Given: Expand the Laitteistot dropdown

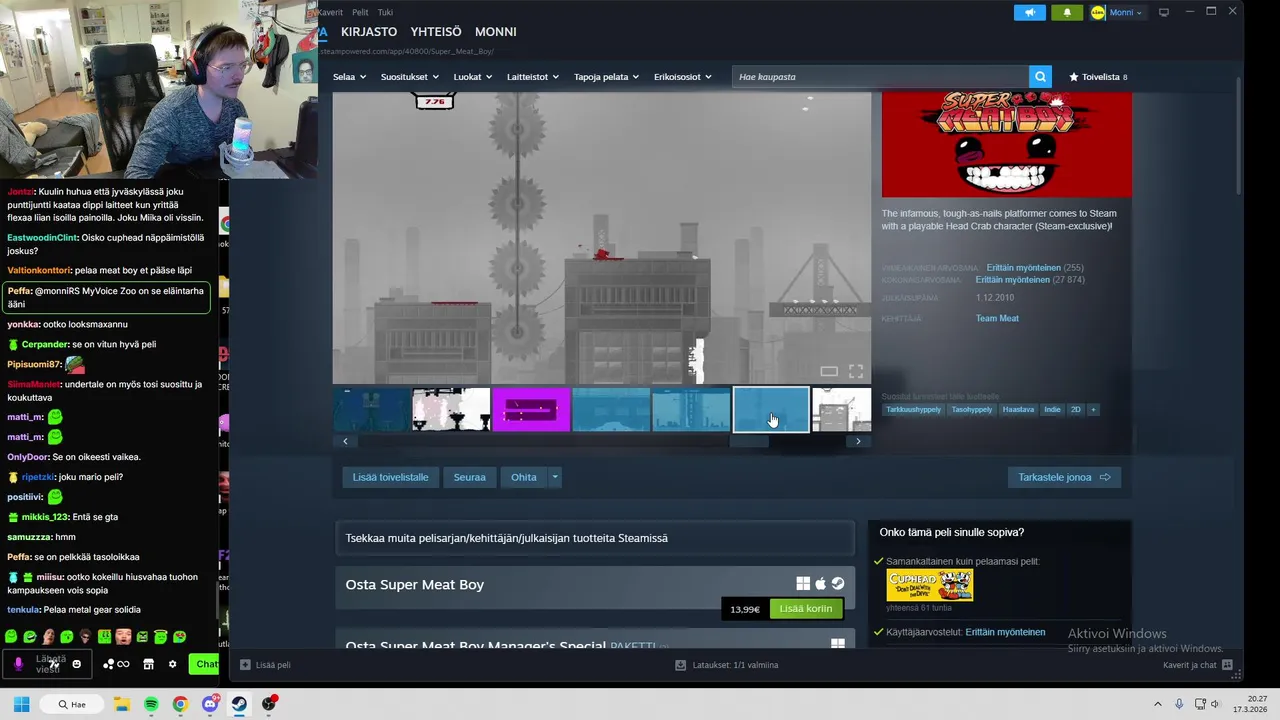Looking at the screenshot, I should click(533, 77).
